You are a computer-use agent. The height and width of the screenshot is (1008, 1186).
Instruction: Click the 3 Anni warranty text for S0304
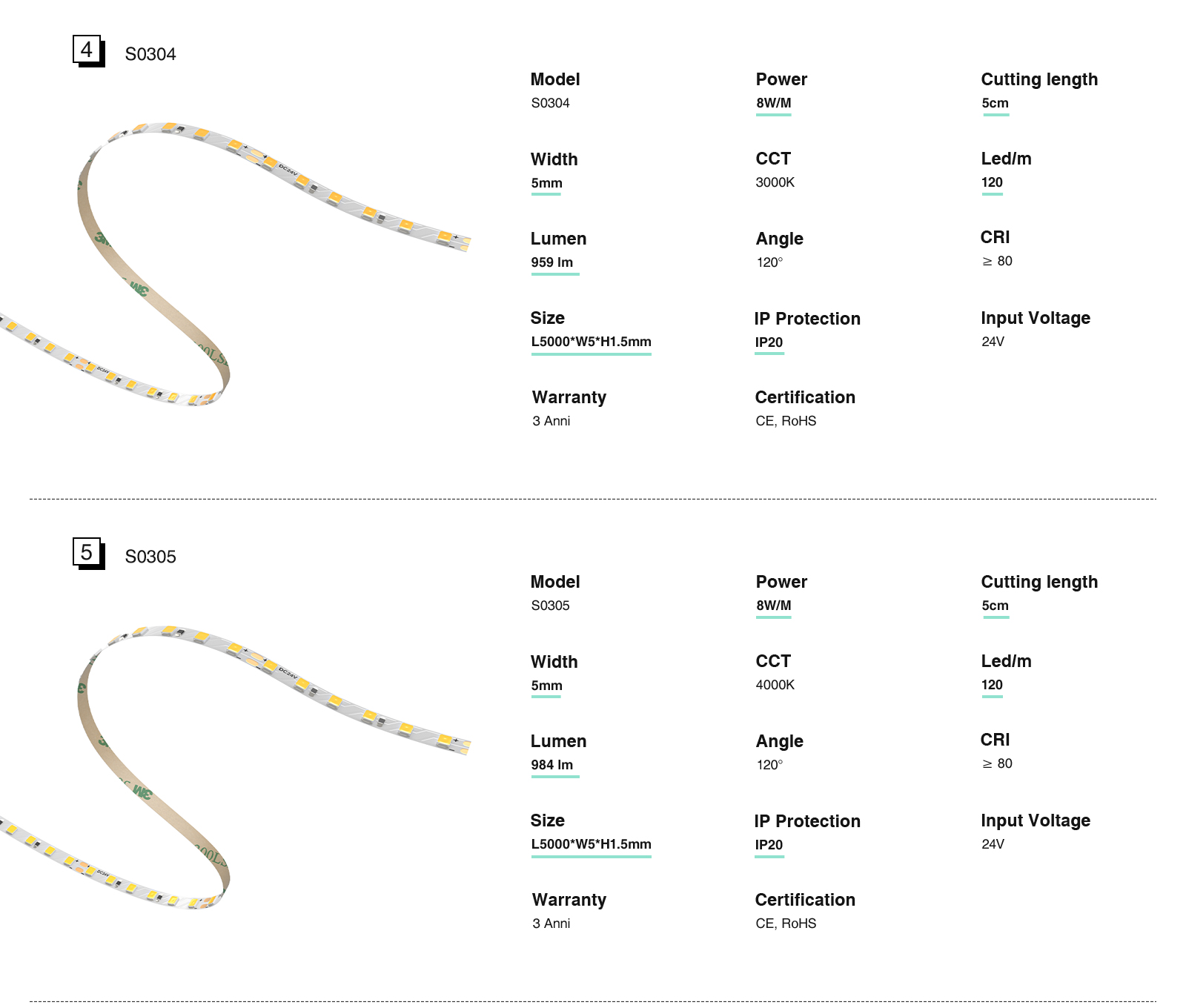pos(551,421)
